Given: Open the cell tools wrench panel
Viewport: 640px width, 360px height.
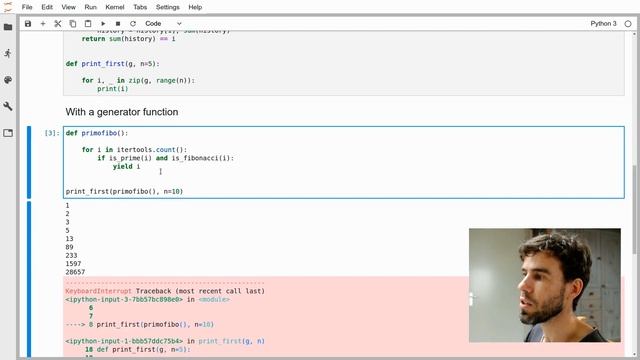Looking at the screenshot, I should [x=8, y=107].
